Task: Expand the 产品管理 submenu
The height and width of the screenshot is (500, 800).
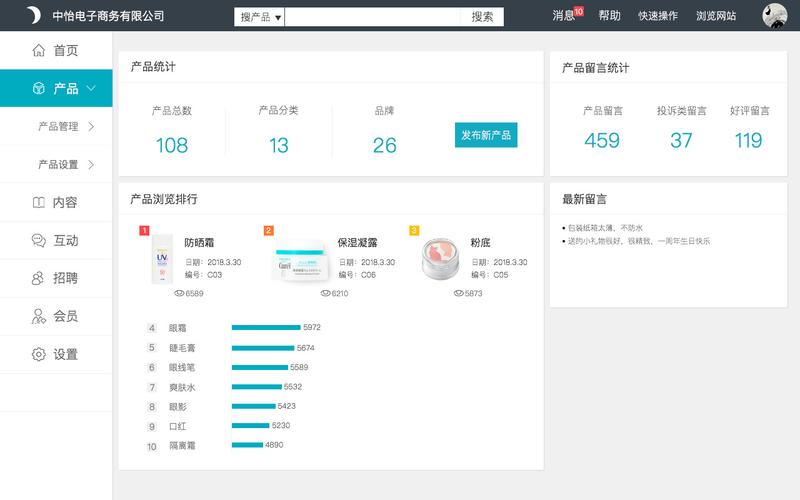Action: [66, 127]
